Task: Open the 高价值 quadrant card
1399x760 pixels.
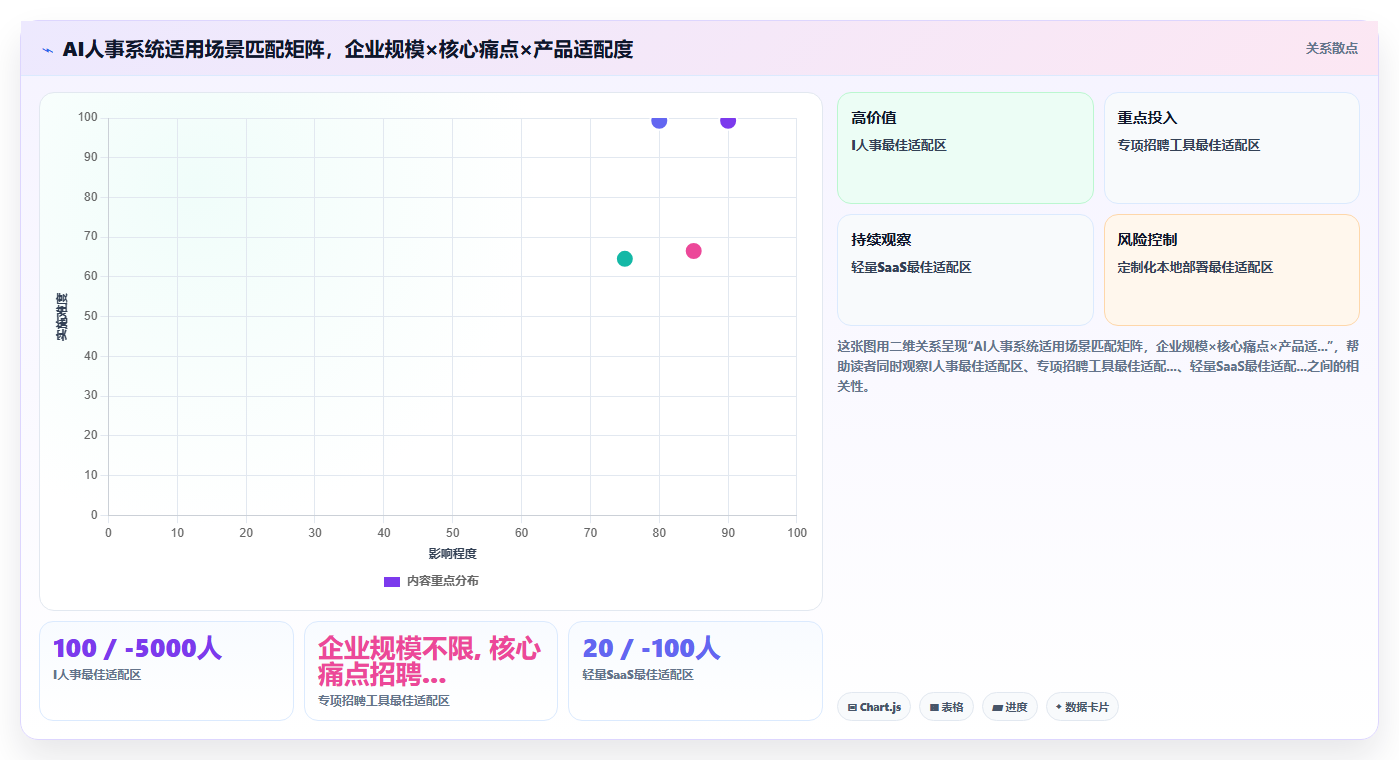Action: point(965,148)
